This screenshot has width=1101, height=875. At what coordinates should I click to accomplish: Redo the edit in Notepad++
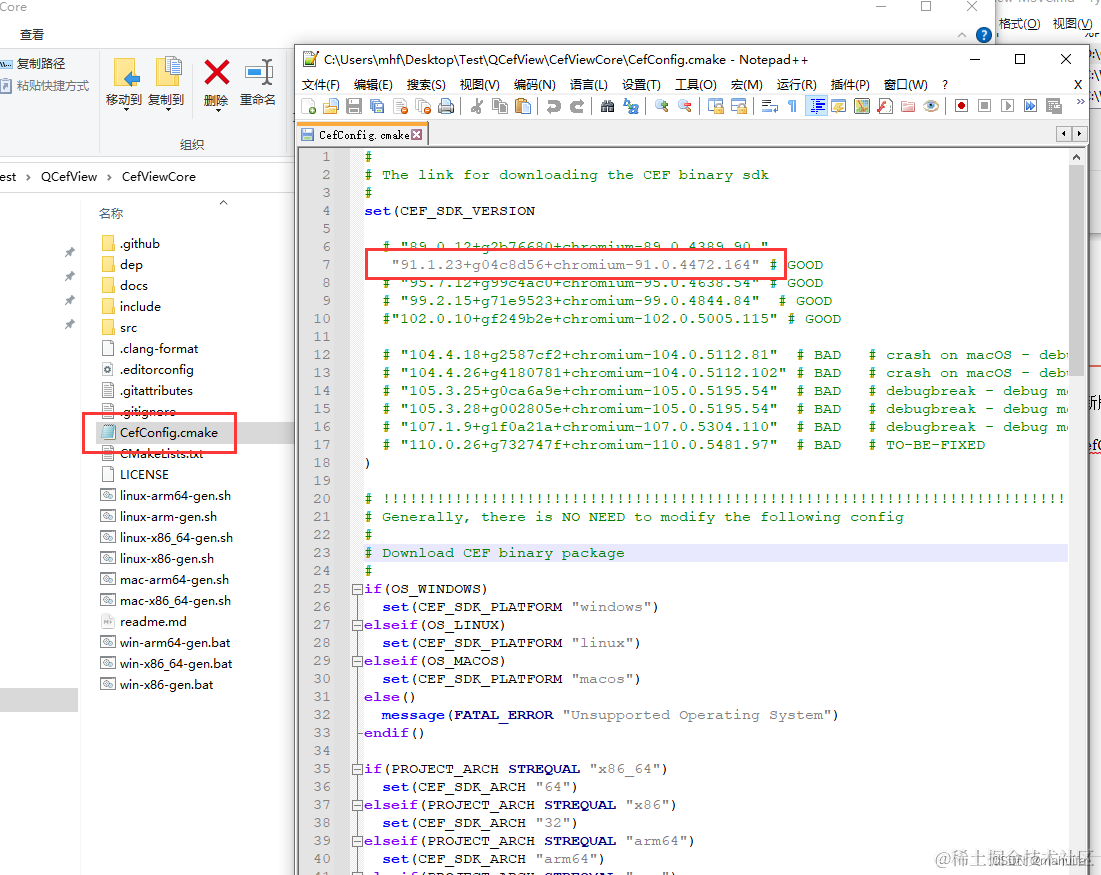coord(576,106)
